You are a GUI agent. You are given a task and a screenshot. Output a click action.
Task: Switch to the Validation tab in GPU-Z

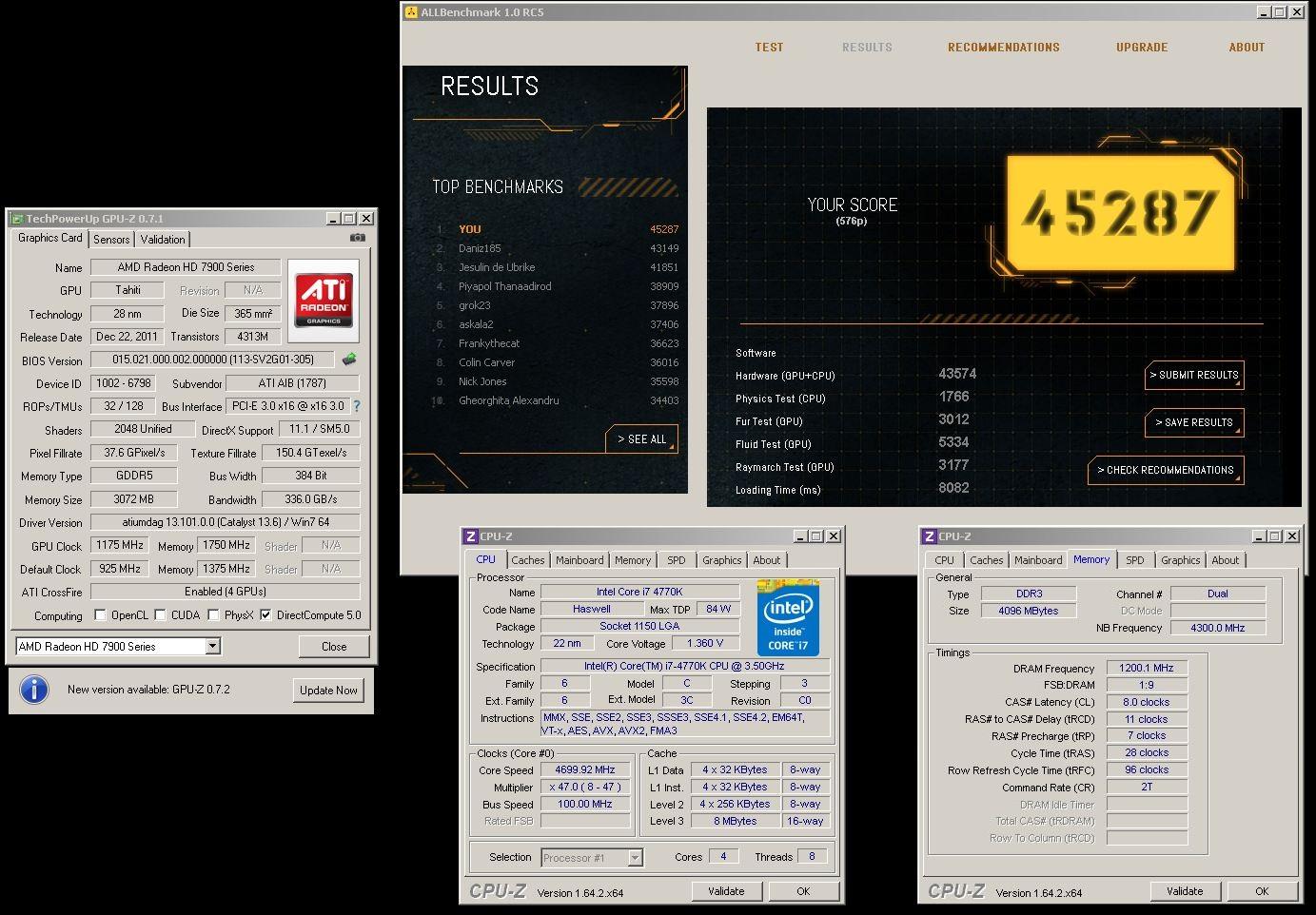point(163,240)
